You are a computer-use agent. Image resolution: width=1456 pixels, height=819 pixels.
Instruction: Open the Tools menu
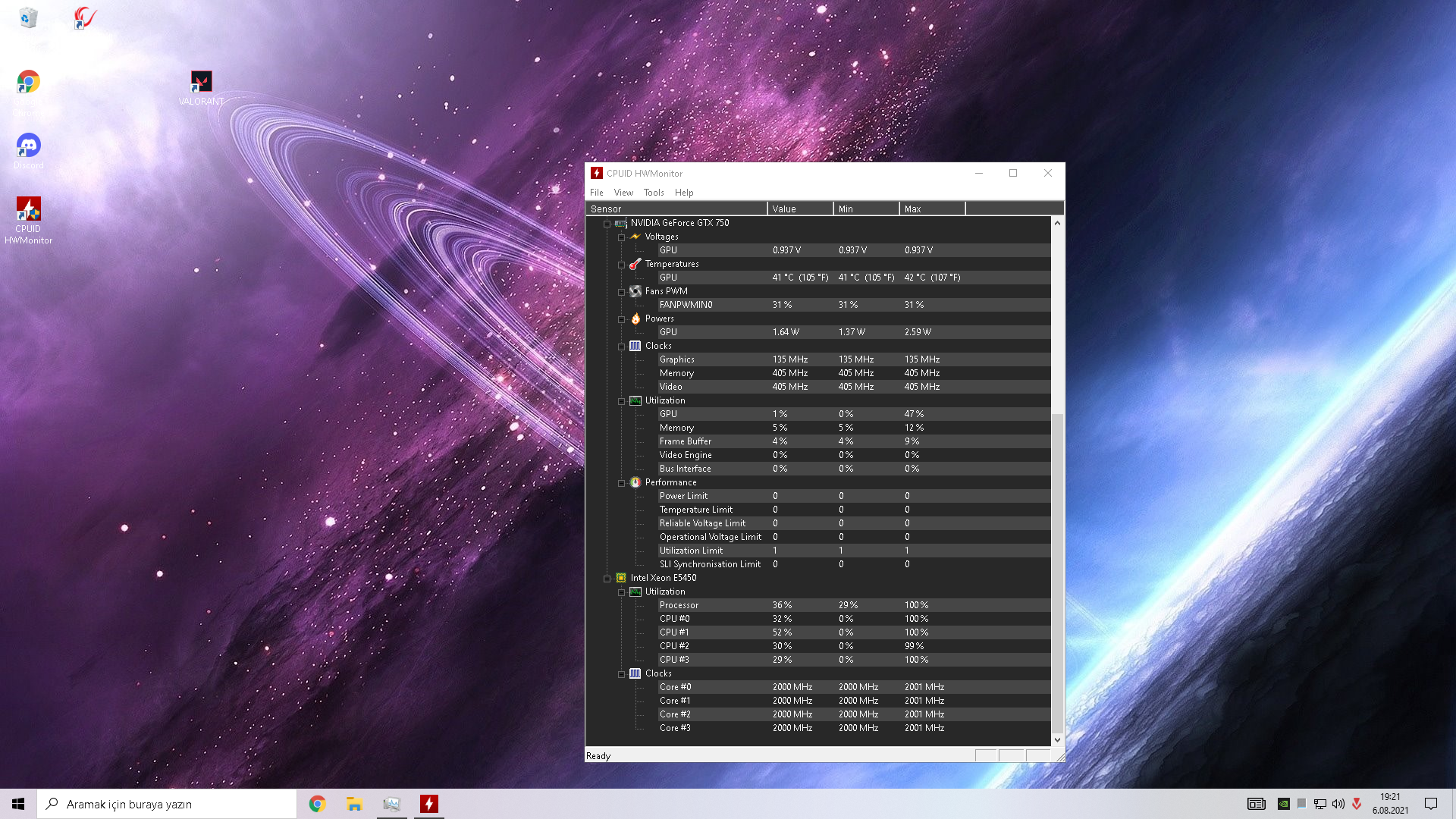coord(653,193)
